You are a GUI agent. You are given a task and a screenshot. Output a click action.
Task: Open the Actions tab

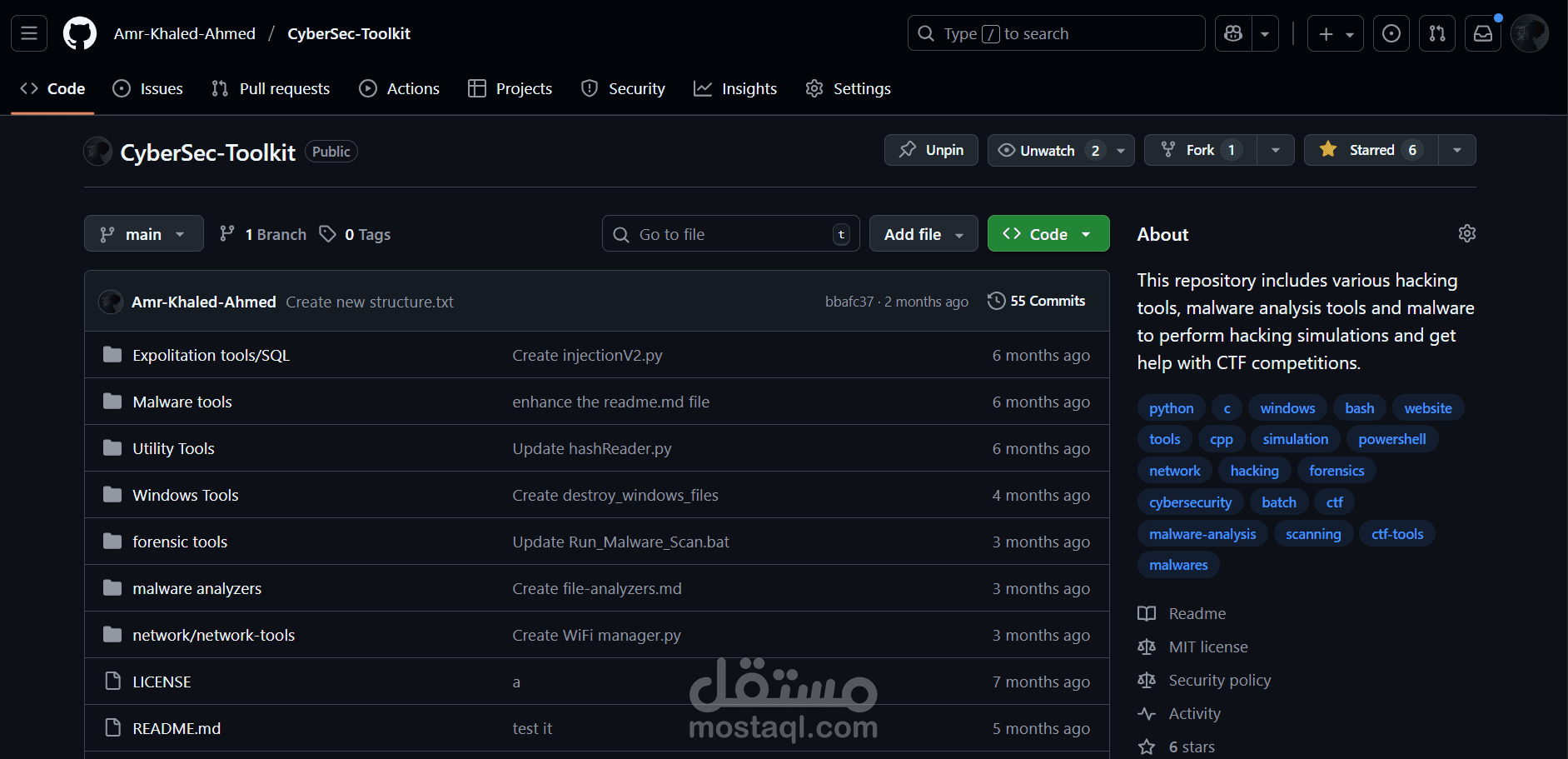[399, 88]
